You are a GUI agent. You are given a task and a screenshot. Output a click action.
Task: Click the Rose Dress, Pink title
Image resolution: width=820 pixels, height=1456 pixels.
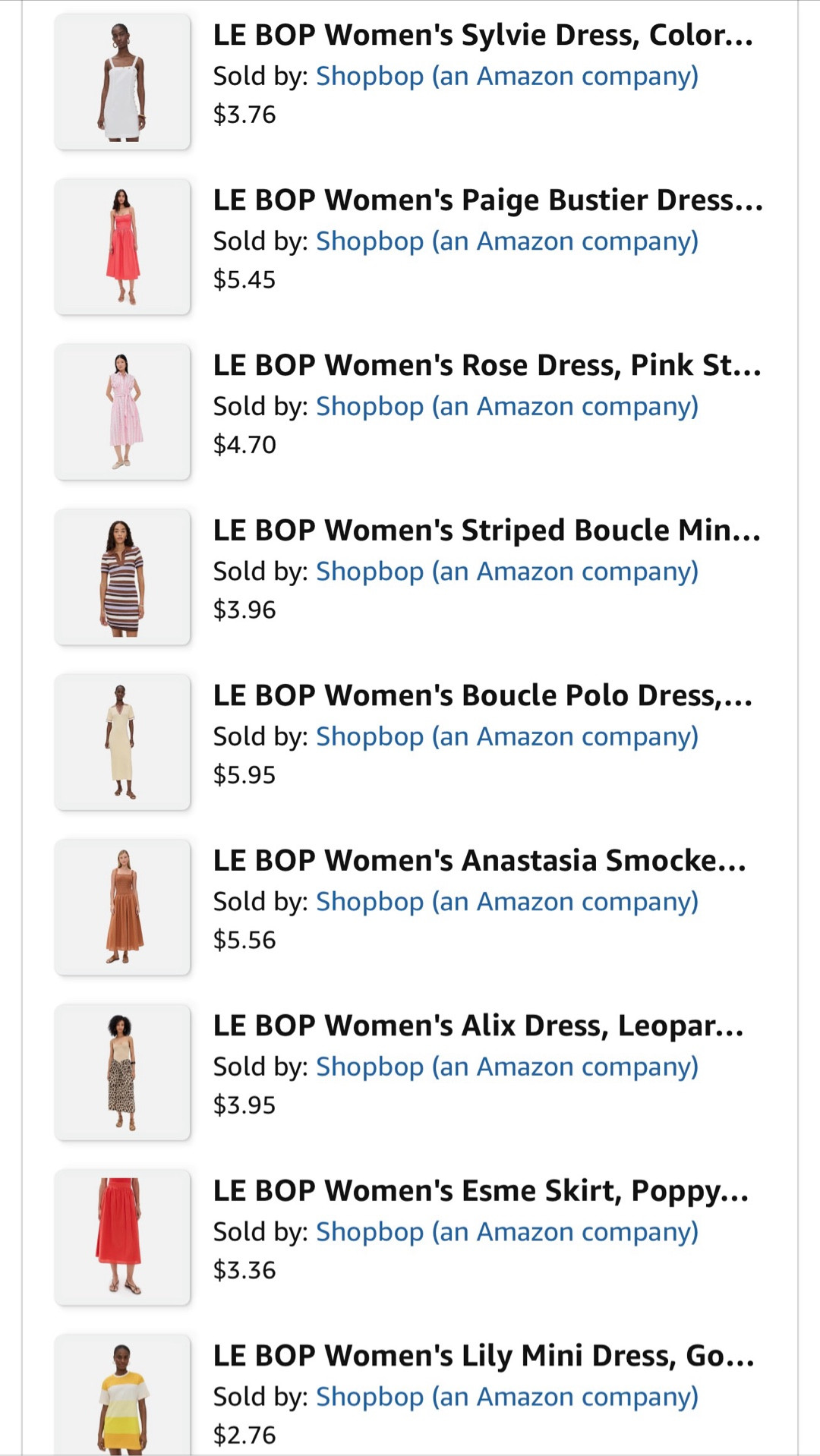(487, 365)
